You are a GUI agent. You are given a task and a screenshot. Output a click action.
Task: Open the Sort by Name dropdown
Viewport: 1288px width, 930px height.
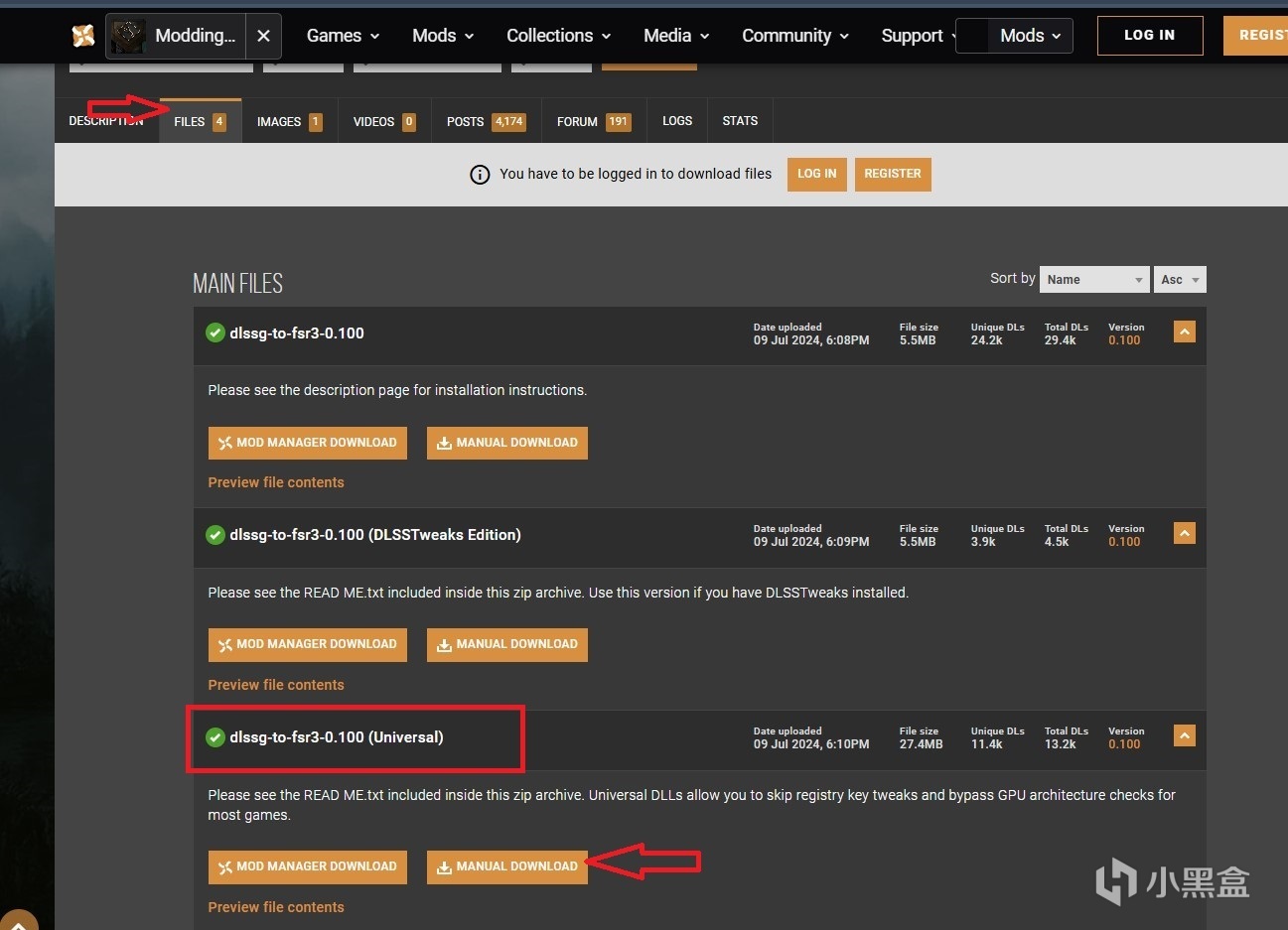click(x=1095, y=280)
